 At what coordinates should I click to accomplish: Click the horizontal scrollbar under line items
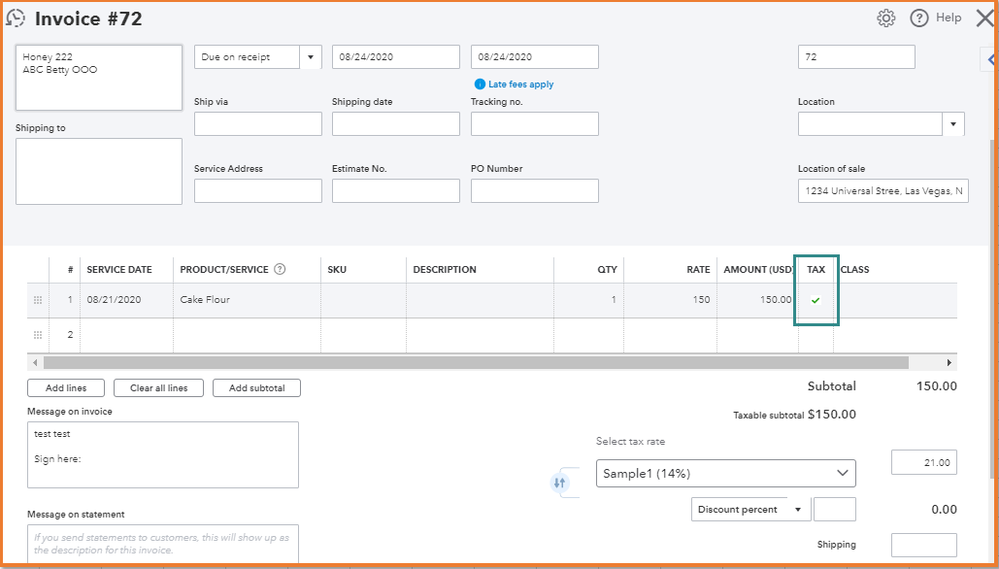[476, 363]
